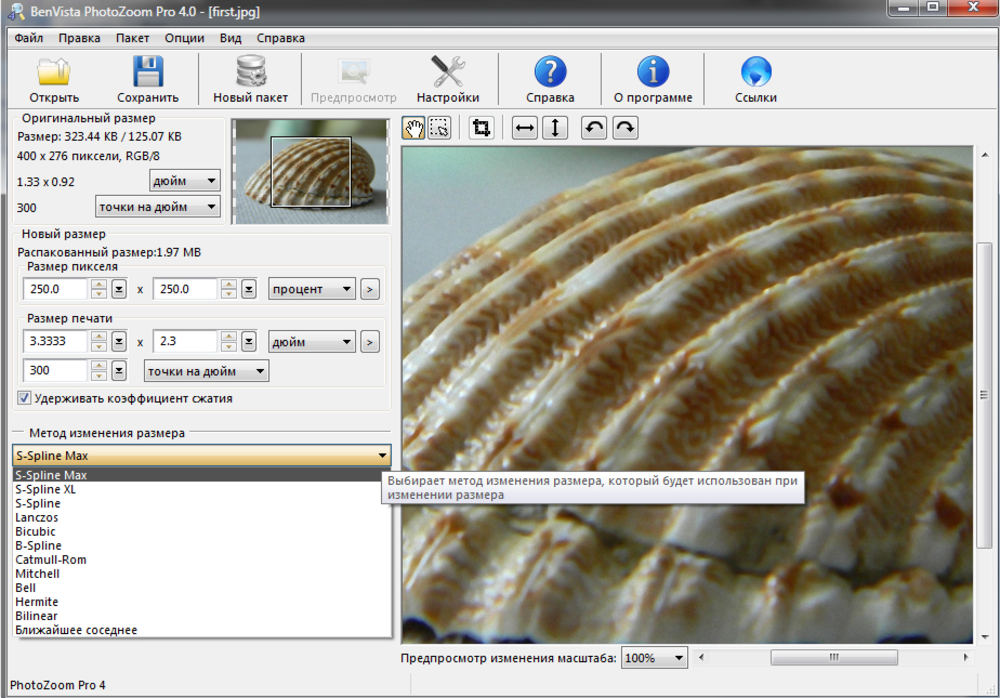Viewport: 1000px width, 698px height.
Task: Open Настройки tools icon
Action: tap(447, 72)
